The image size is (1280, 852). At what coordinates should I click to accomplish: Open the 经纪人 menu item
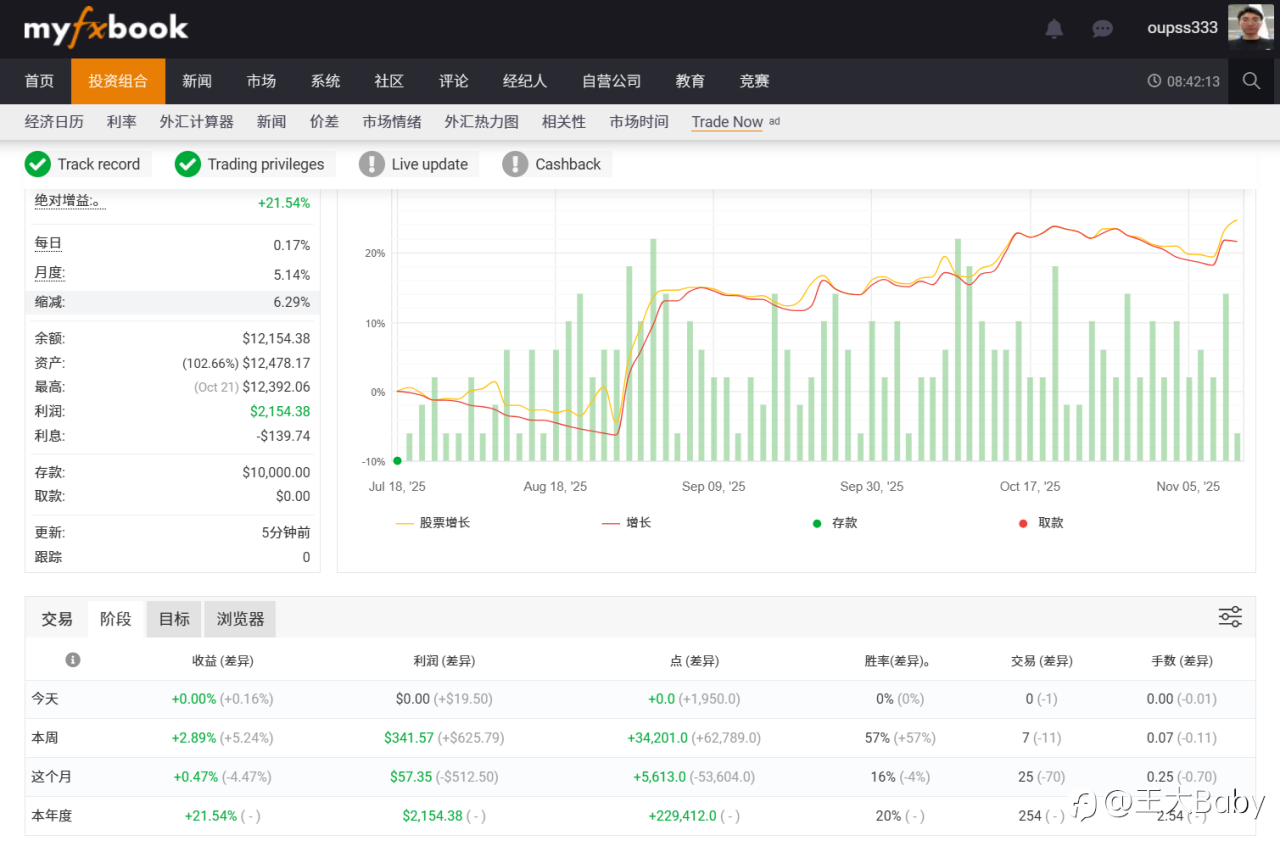click(x=525, y=81)
